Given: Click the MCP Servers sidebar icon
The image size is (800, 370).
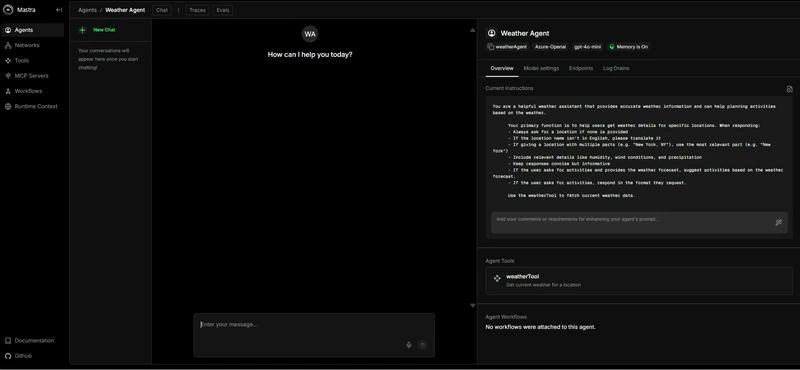Looking at the screenshot, I should (x=8, y=76).
